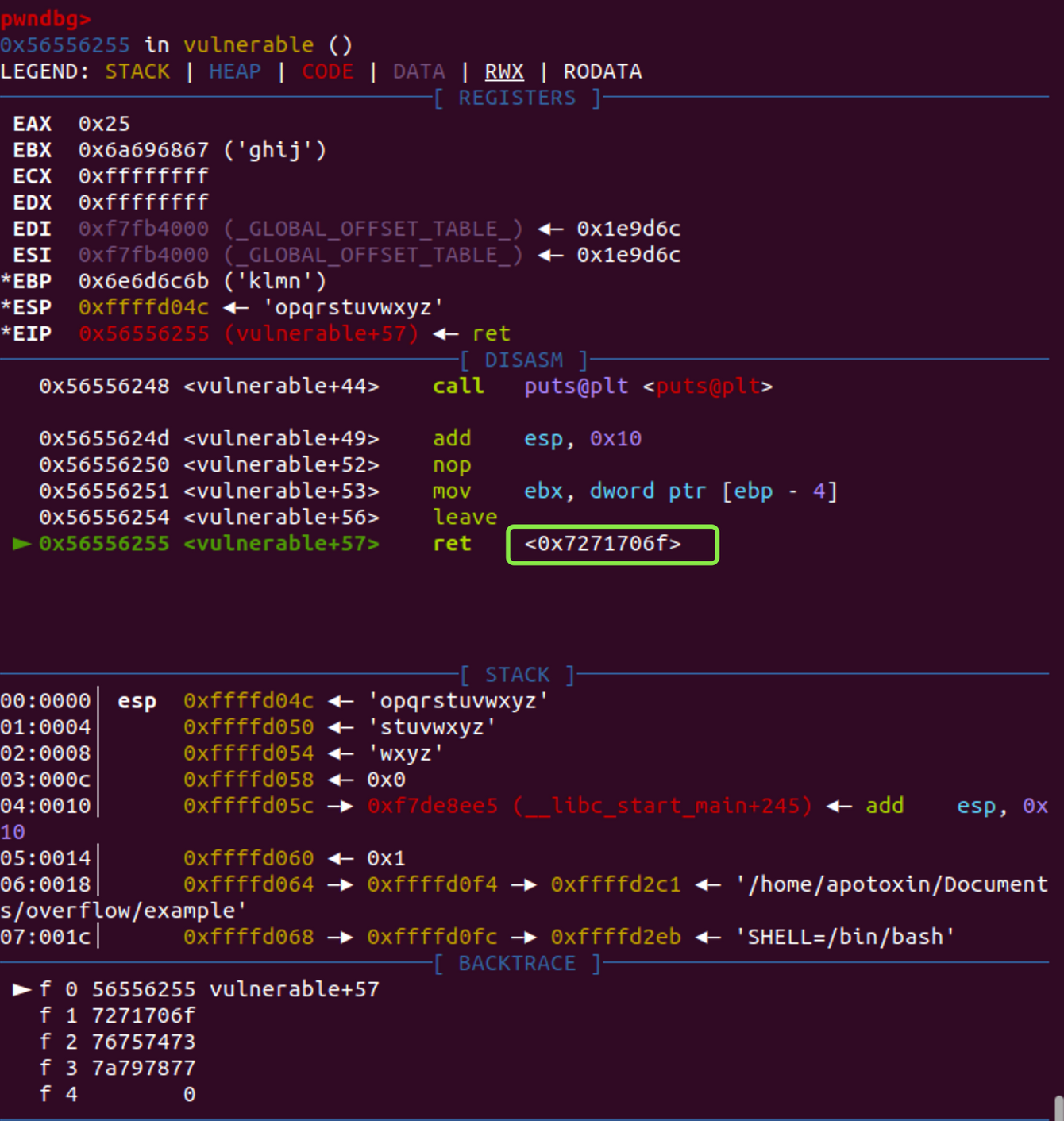Click the green current-instruction arrow in DISASM
Image resolution: width=1064 pixels, height=1121 pixels.
pos(22,544)
